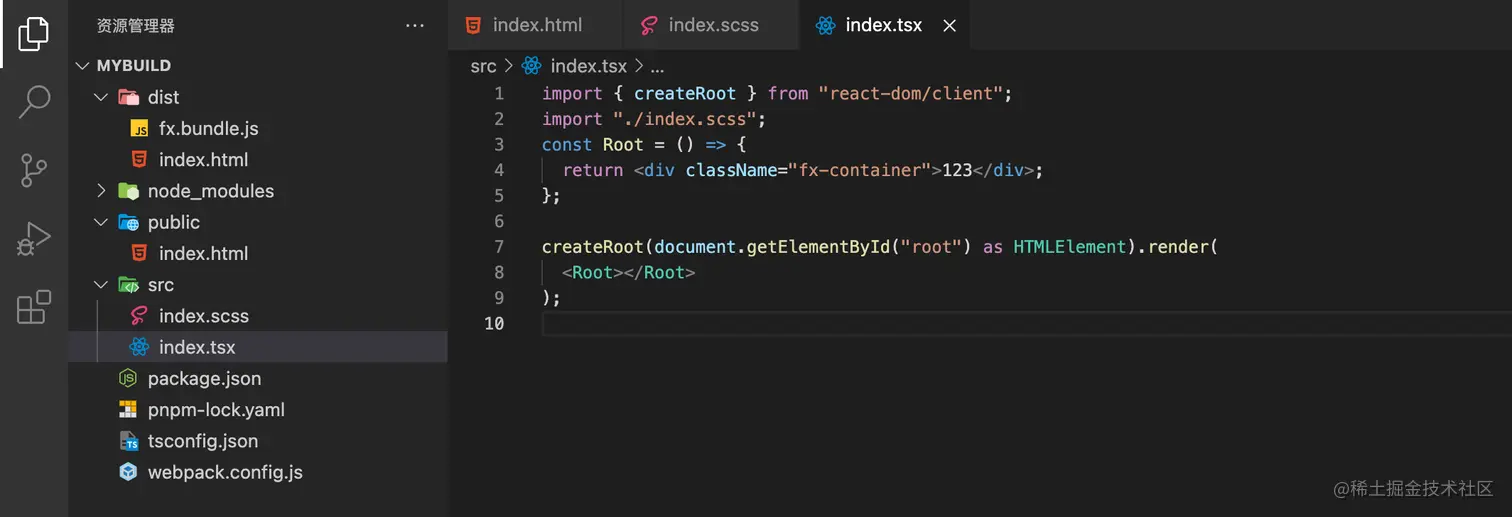Click "fx-container" className value

coord(860,170)
